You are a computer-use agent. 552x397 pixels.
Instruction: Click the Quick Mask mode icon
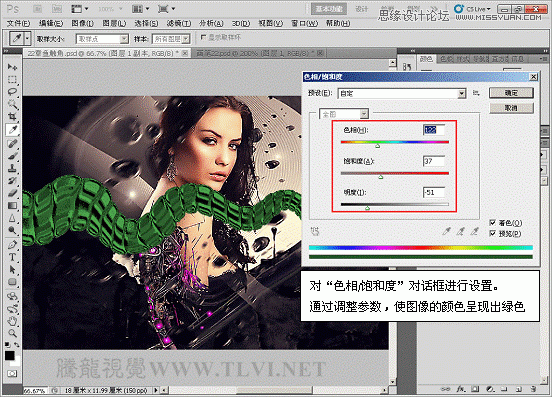pos(12,373)
